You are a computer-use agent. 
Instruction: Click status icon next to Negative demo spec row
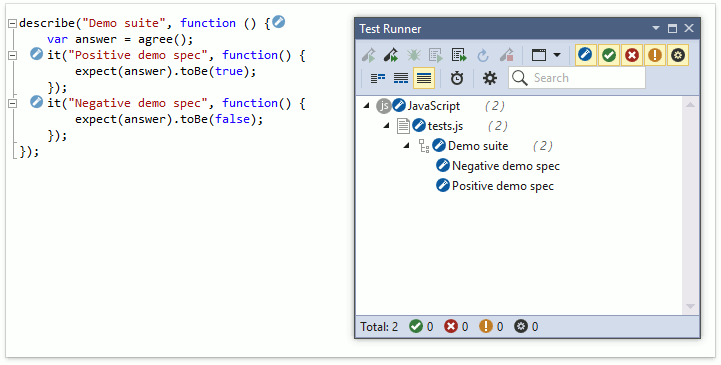(x=443, y=165)
